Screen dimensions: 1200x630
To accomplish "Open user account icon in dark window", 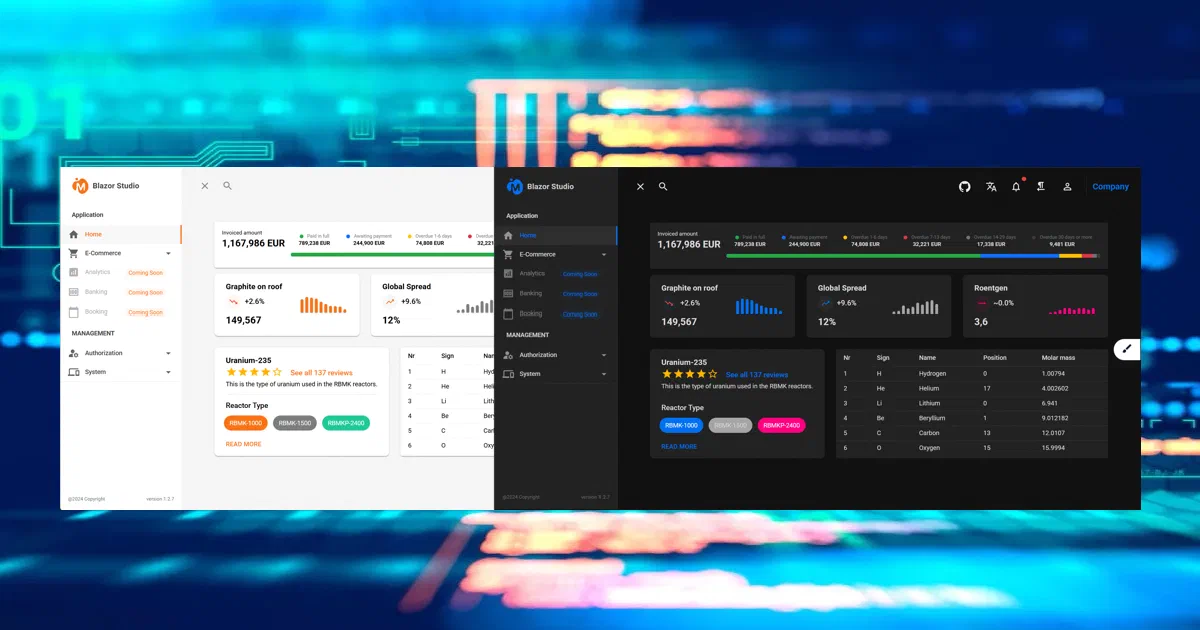I will (x=1067, y=187).
